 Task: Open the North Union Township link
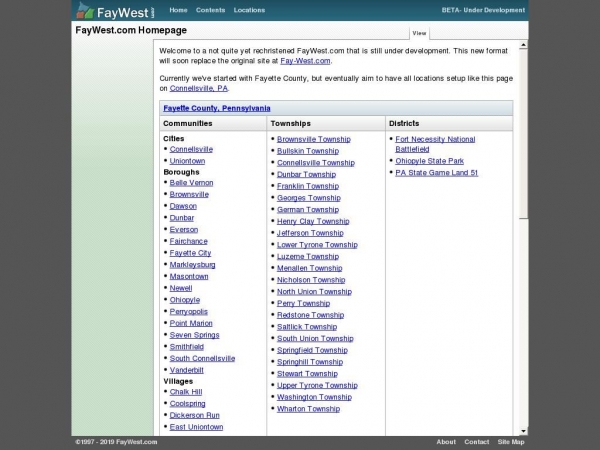pyautogui.click(x=315, y=292)
